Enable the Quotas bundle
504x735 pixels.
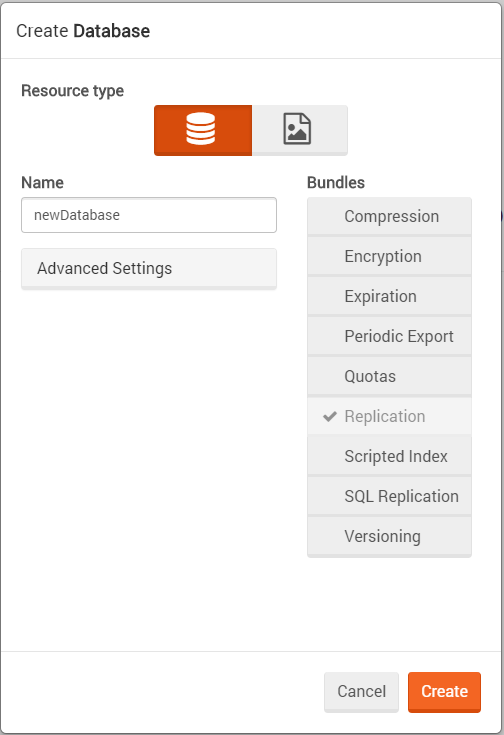[x=389, y=376]
